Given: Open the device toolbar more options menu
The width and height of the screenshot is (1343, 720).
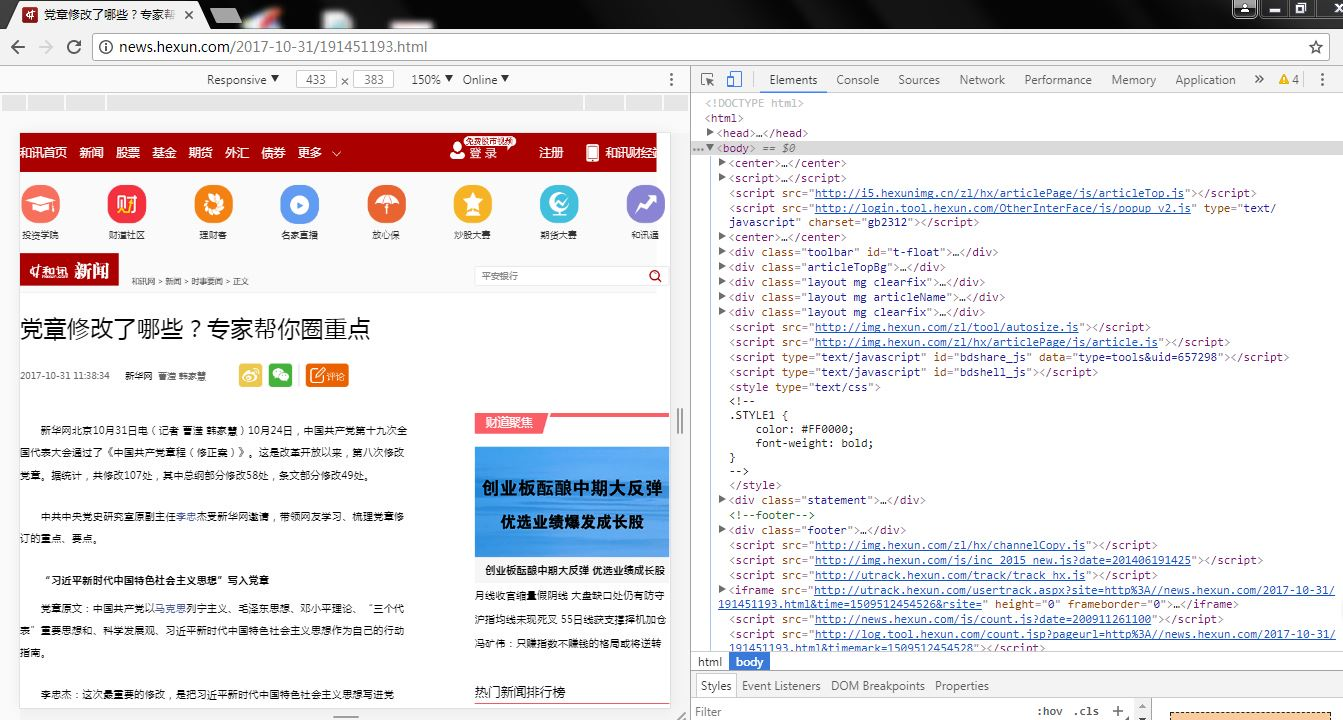Looking at the screenshot, I should click(672, 80).
